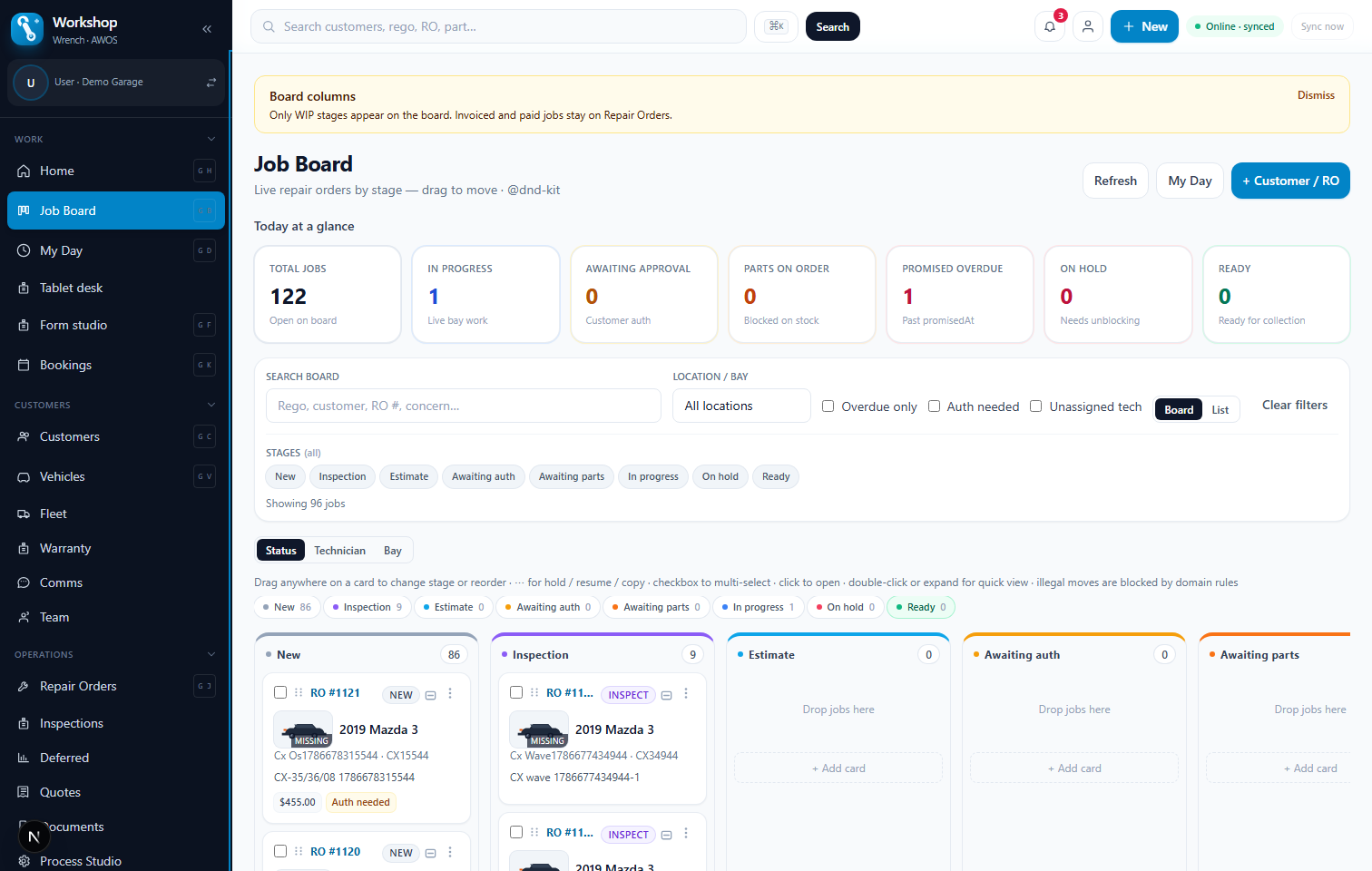Open the notifications bell
This screenshot has width=1372, height=871.
[x=1050, y=26]
